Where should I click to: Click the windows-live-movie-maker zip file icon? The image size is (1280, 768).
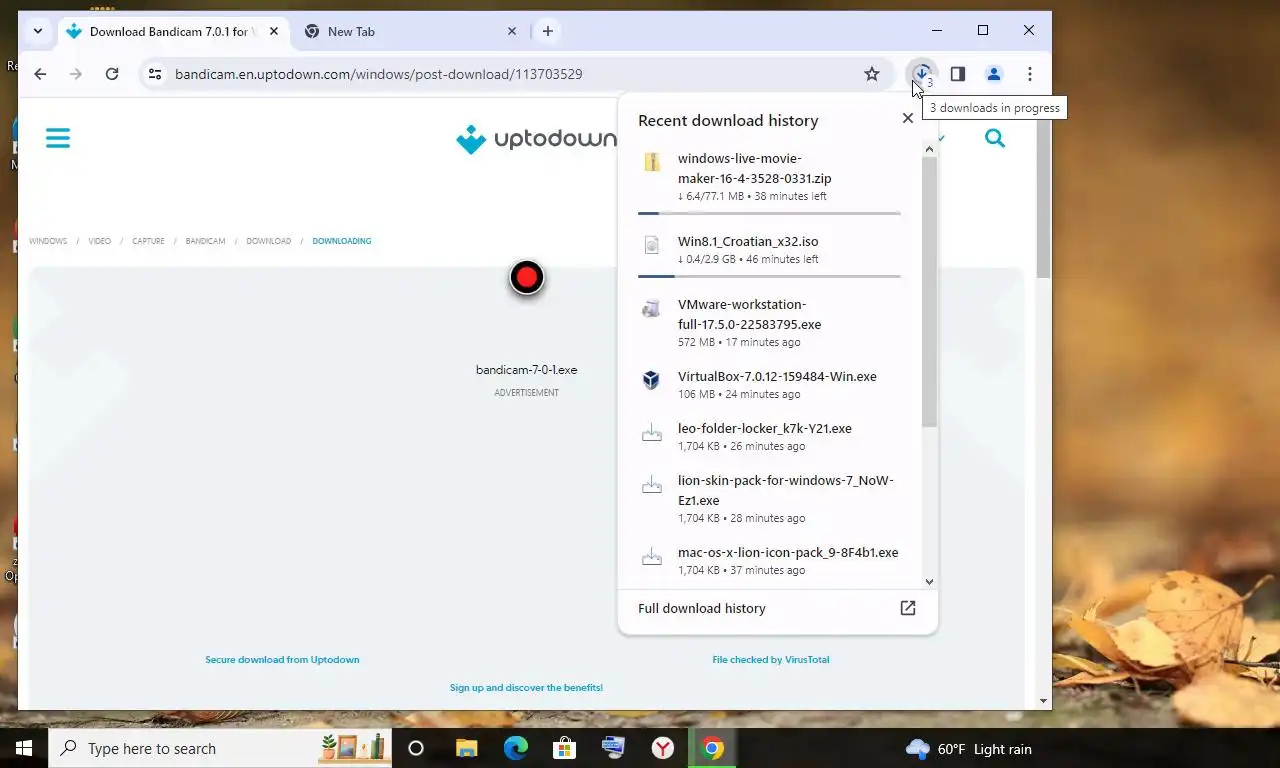pyautogui.click(x=652, y=163)
